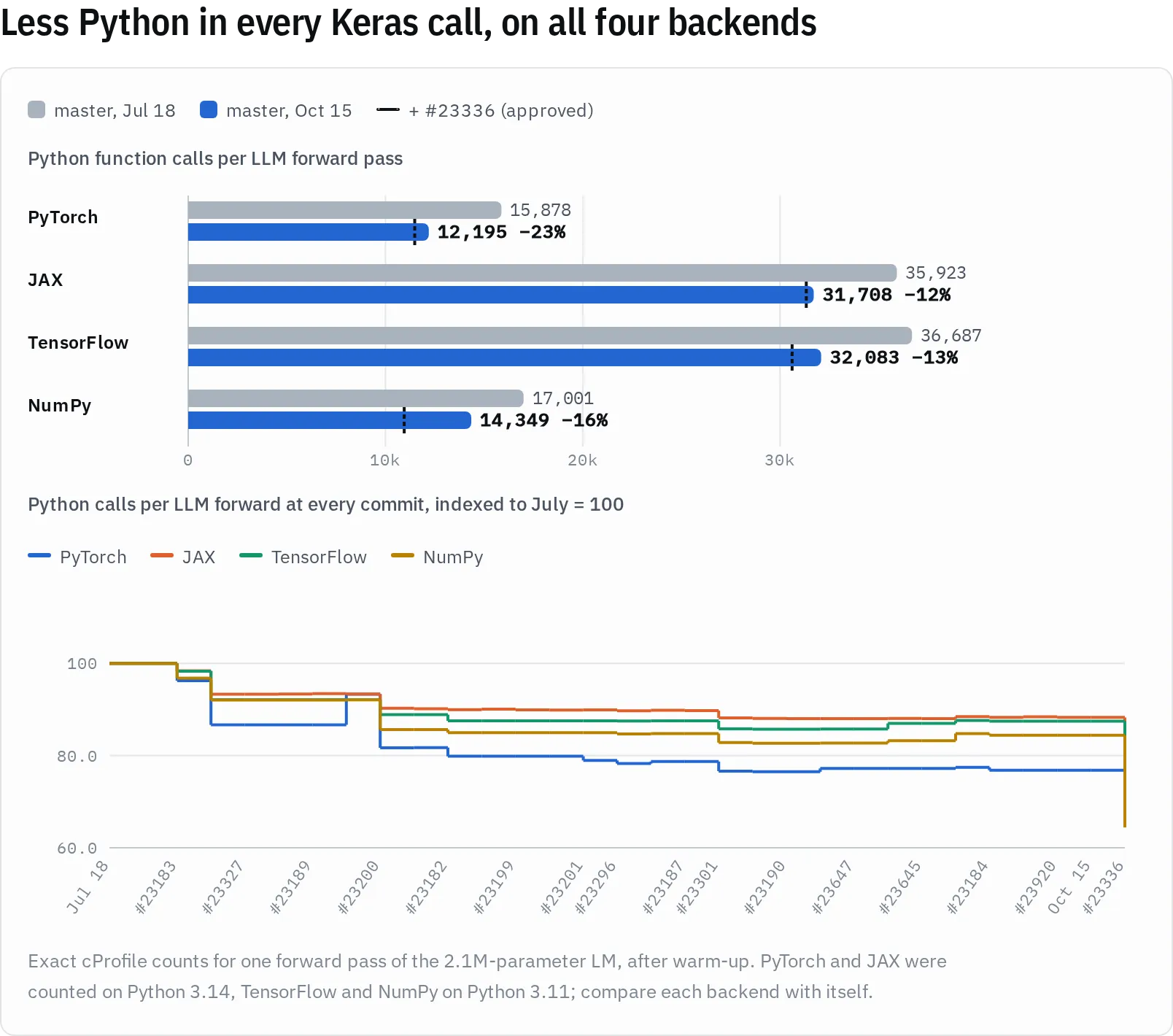Select the NumPy row label in bar chart
Viewport: 1173px width, 1036px height.
[x=60, y=406]
